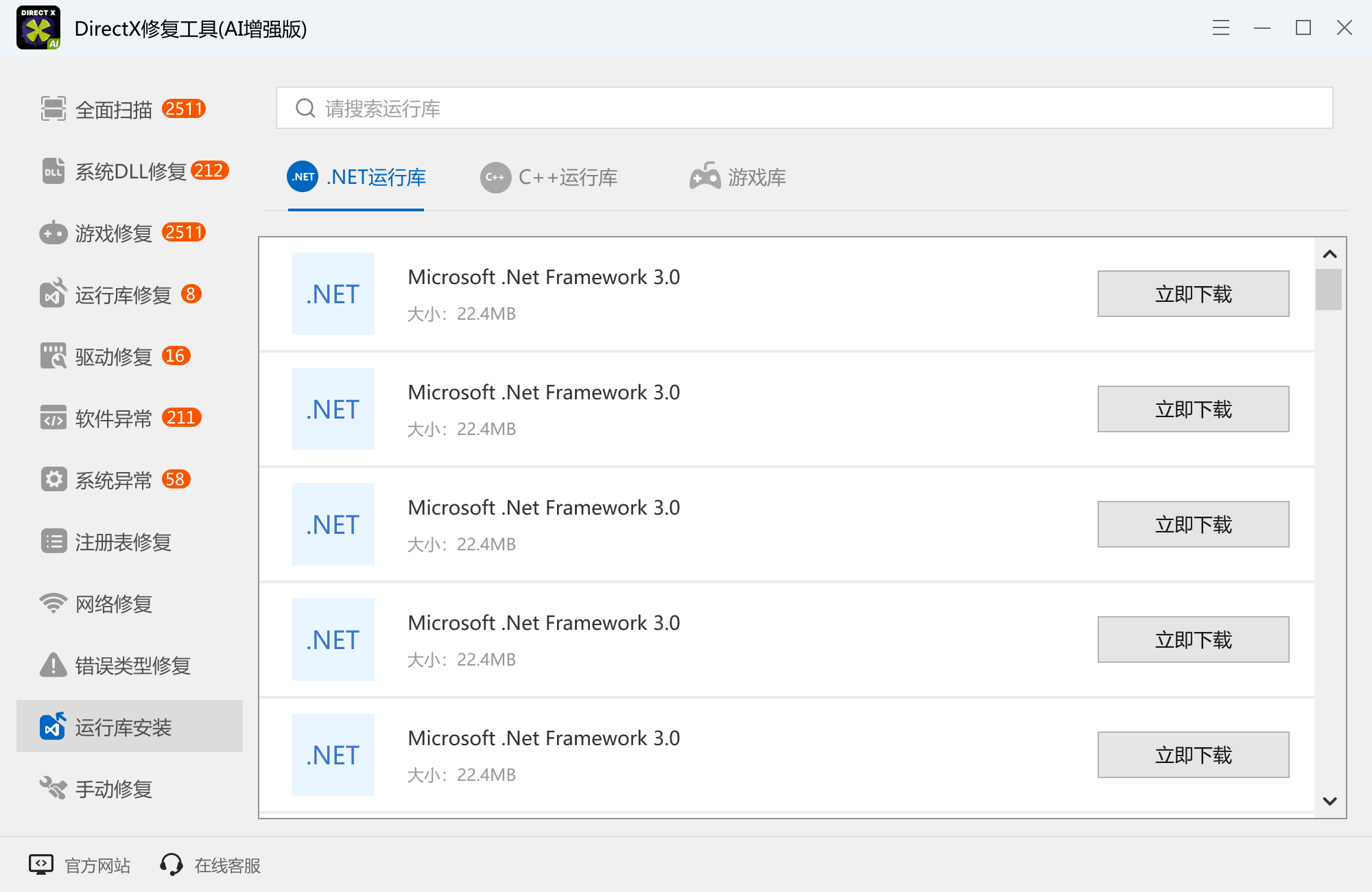Image resolution: width=1372 pixels, height=892 pixels.
Task: Click the scroll-up arrow of the list
Action: [1329, 255]
